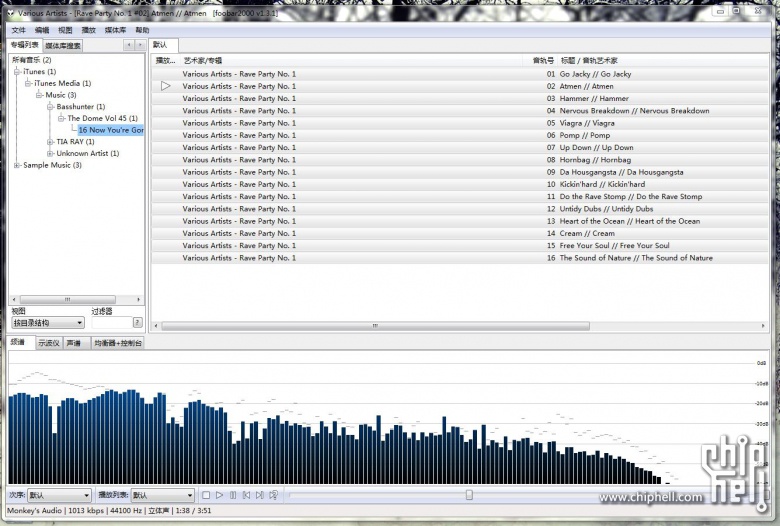Click the 过滤器 filter input field
This screenshot has height=526, width=780.
[x=112, y=322]
